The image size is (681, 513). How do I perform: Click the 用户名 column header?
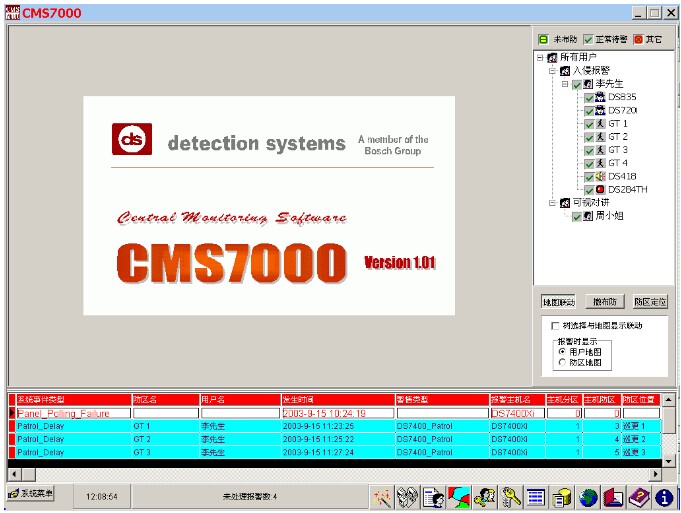tap(240, 400)
